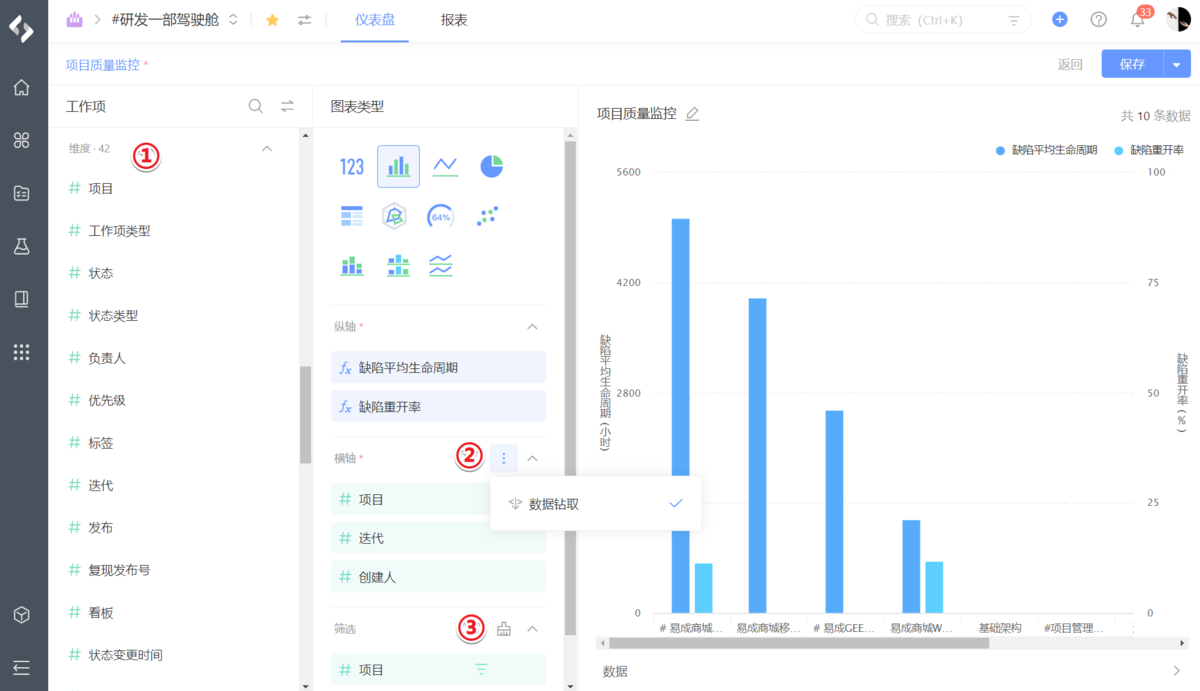Screen dimensions: 1200x691
Task: Click the blue plus create icon
Action: (x=1060, y=19)
